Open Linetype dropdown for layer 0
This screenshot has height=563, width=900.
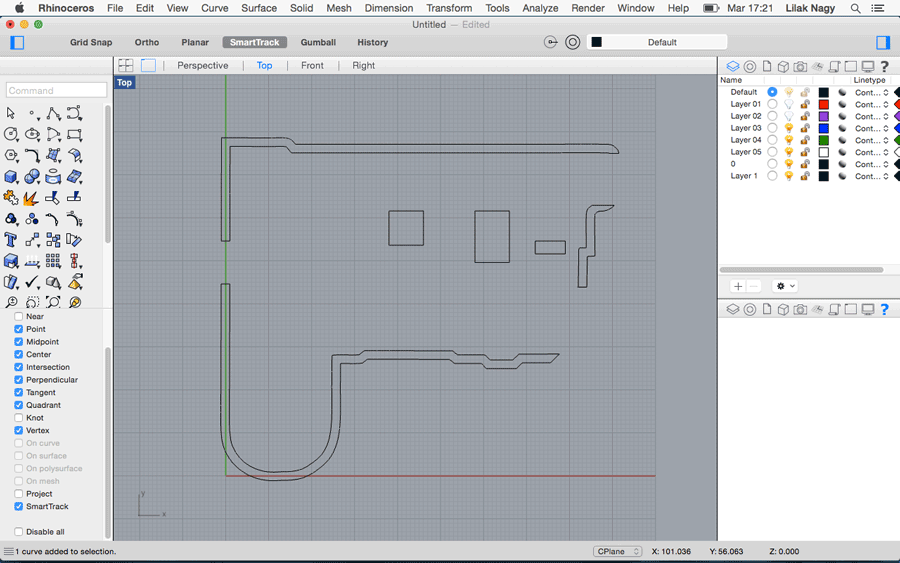871,164
